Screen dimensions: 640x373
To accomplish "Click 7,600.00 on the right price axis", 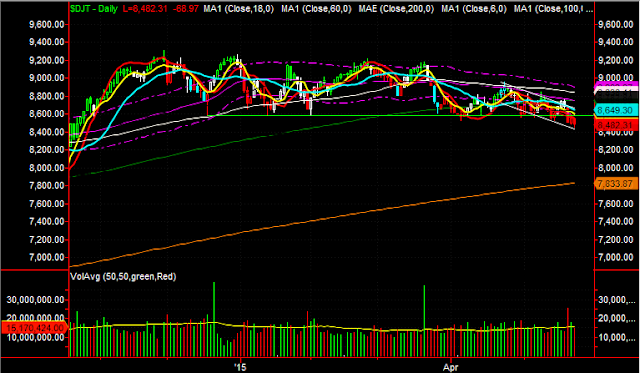I will pos(615,204).
